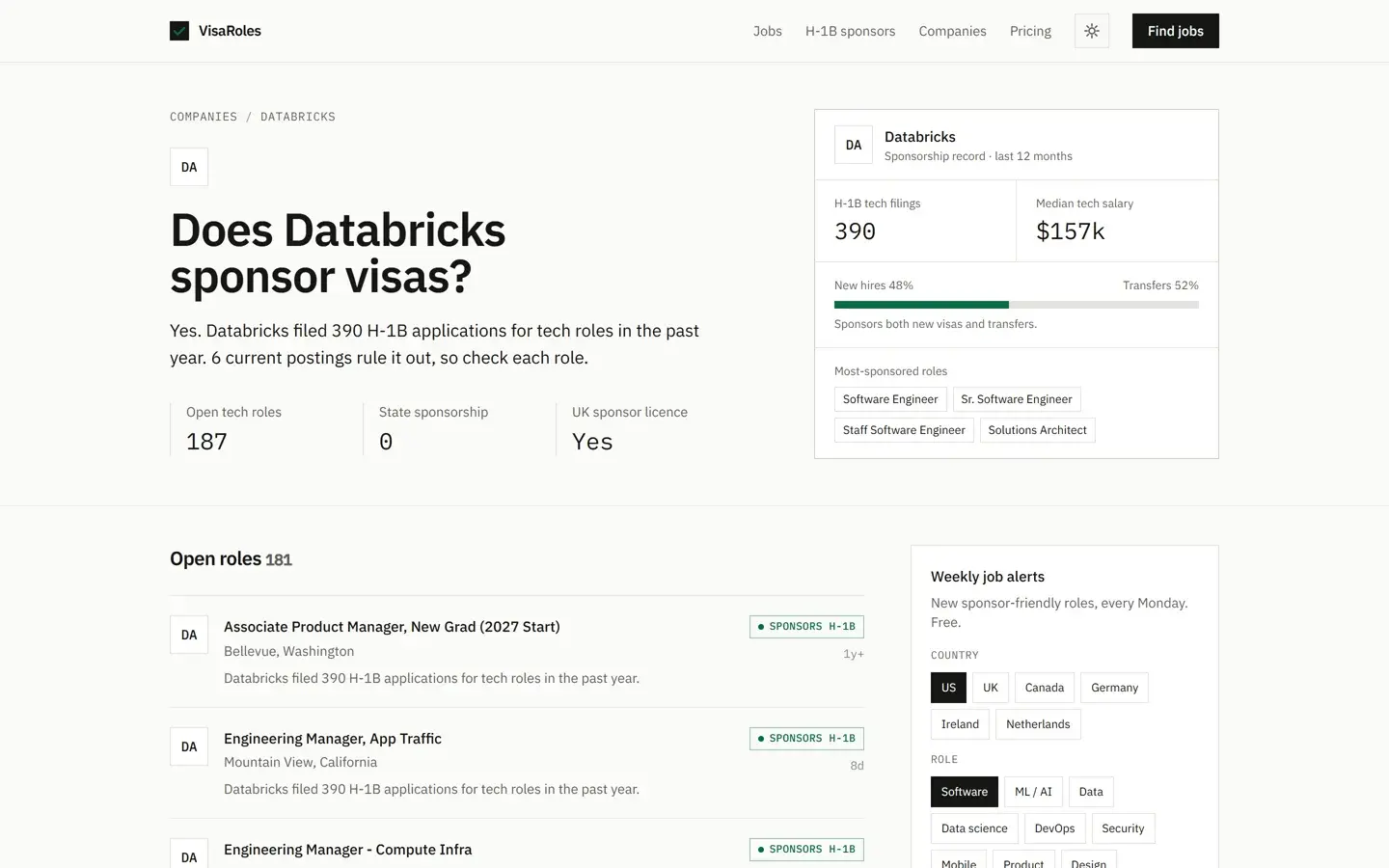Click the DA company badge under breadcrumb

pos(189,167)
